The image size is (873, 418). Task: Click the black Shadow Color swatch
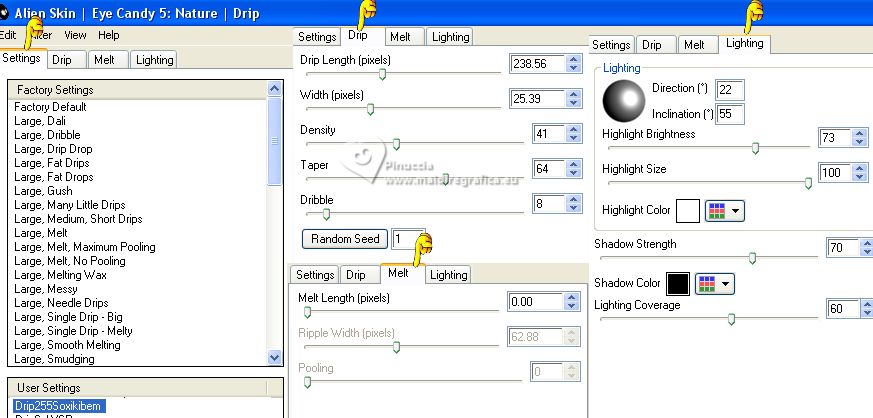tap(678, 284)
